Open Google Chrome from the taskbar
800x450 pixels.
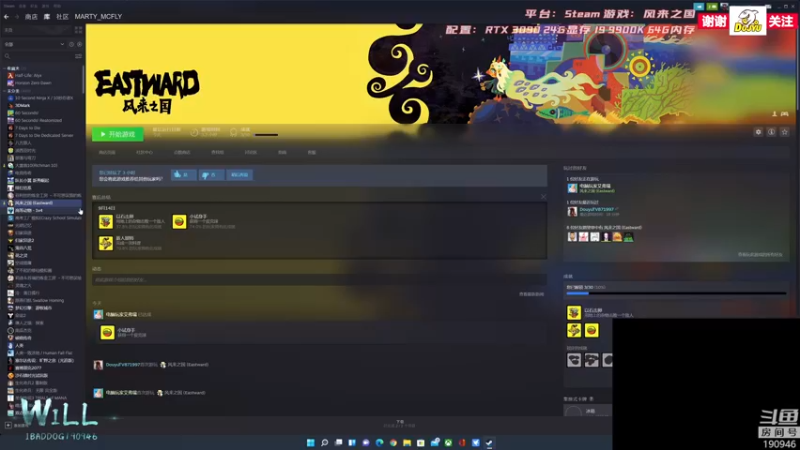393,443
